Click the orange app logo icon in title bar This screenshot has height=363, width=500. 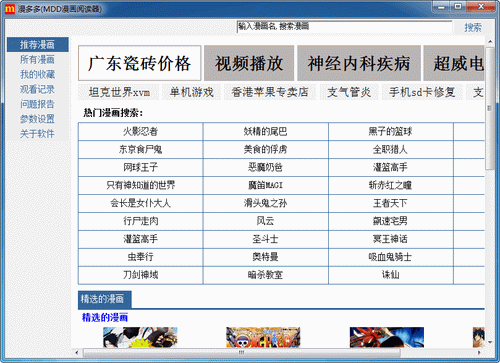pyautogui.click(x=10, y=8)
